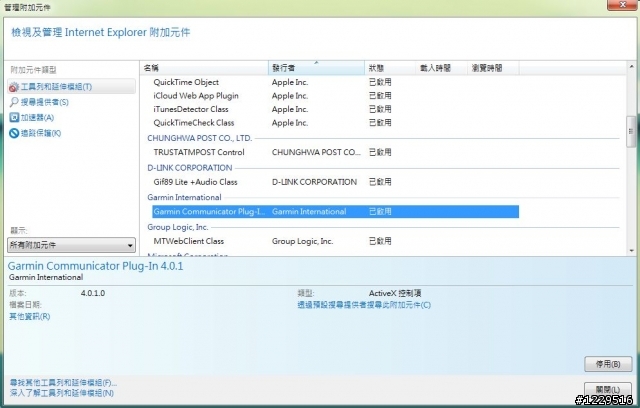Click the 關閉(L) close button
Viewport: 640px width, 408px height.
608,389
